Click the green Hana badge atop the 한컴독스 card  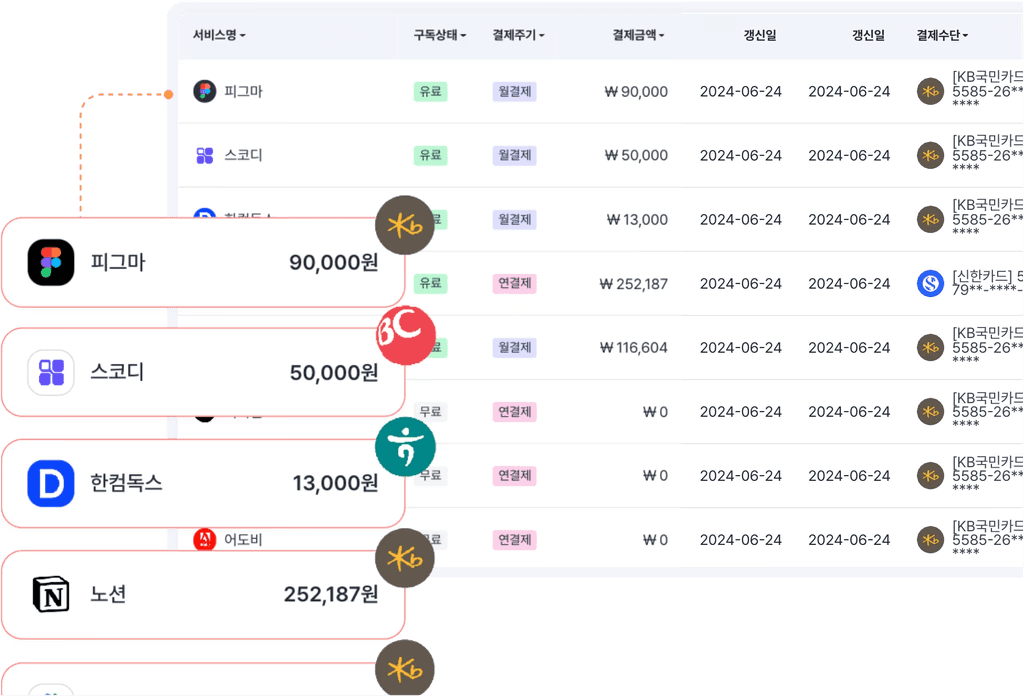point(405,447)
